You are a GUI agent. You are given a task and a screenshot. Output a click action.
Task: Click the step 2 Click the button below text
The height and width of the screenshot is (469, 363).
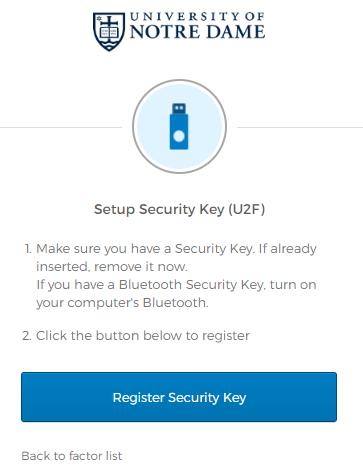pos(143,336)
